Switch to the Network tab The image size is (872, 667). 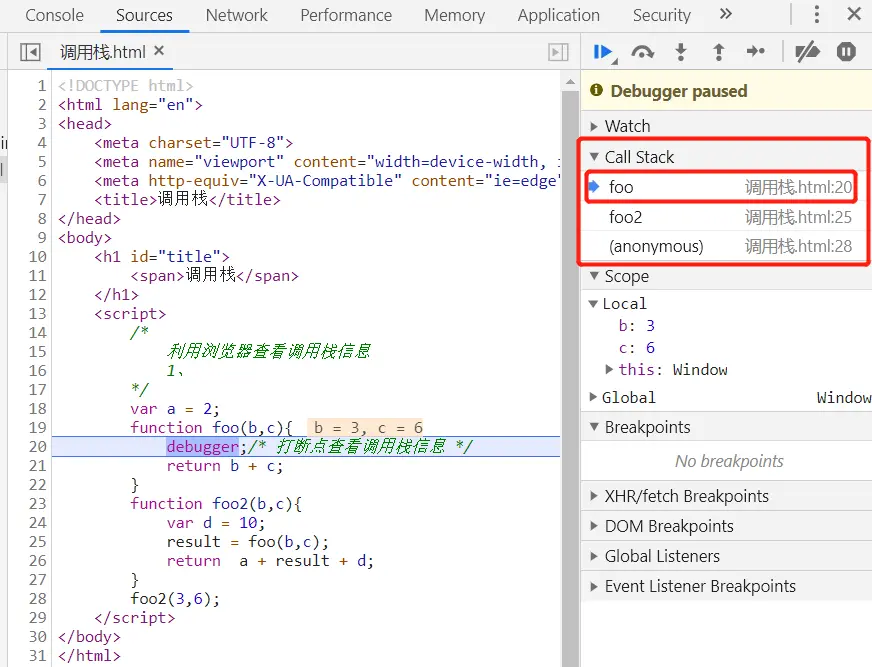click(x=236, y=15)
